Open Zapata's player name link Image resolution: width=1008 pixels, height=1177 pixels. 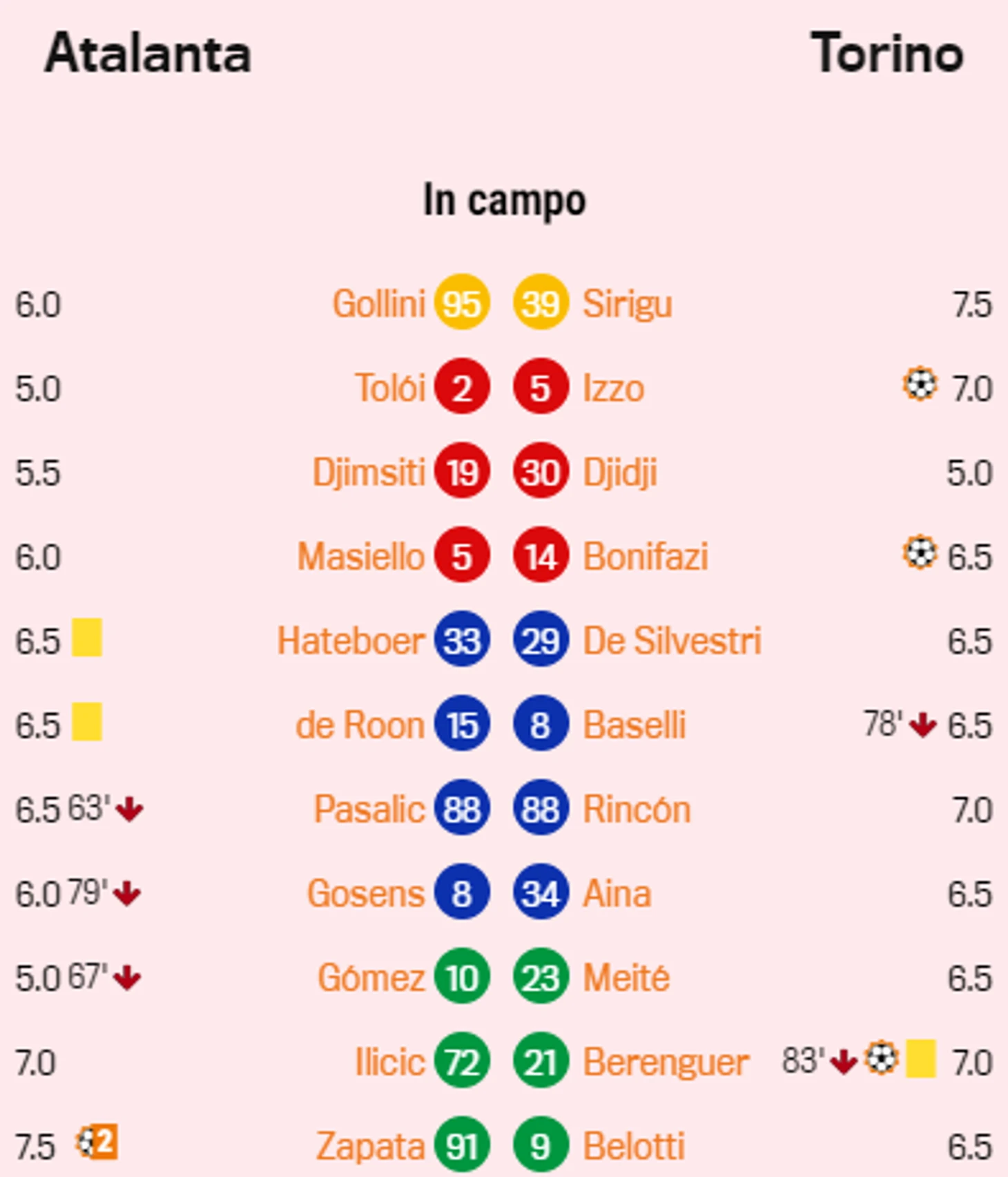(x=371, y=1146)
